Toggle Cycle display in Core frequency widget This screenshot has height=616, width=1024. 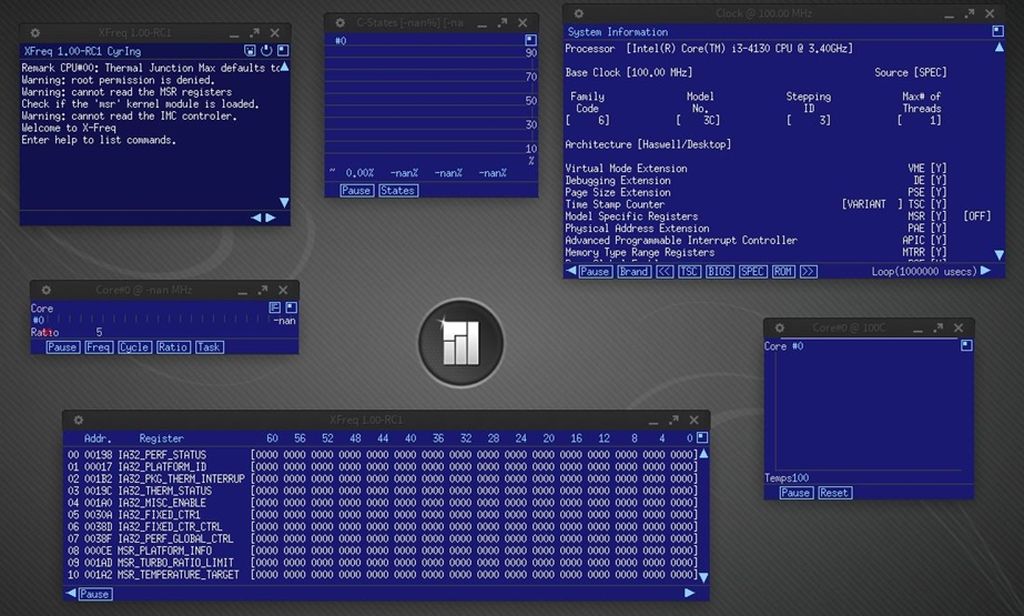(x=134, y=347)
